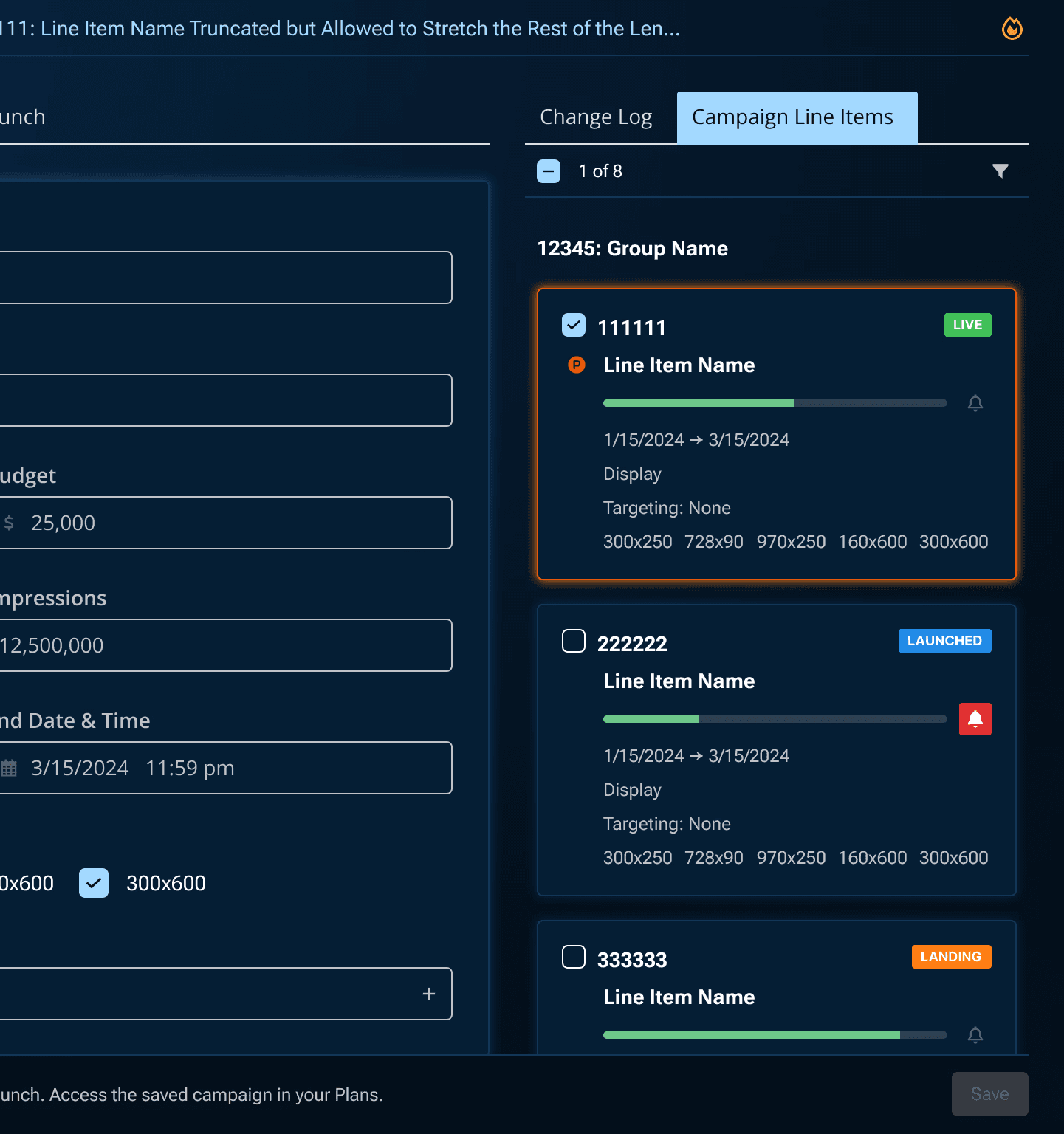The height and width of the screenshot is (1134, 1064).
Task: Open the line items filter funnel
Action: click(1000, 171)
